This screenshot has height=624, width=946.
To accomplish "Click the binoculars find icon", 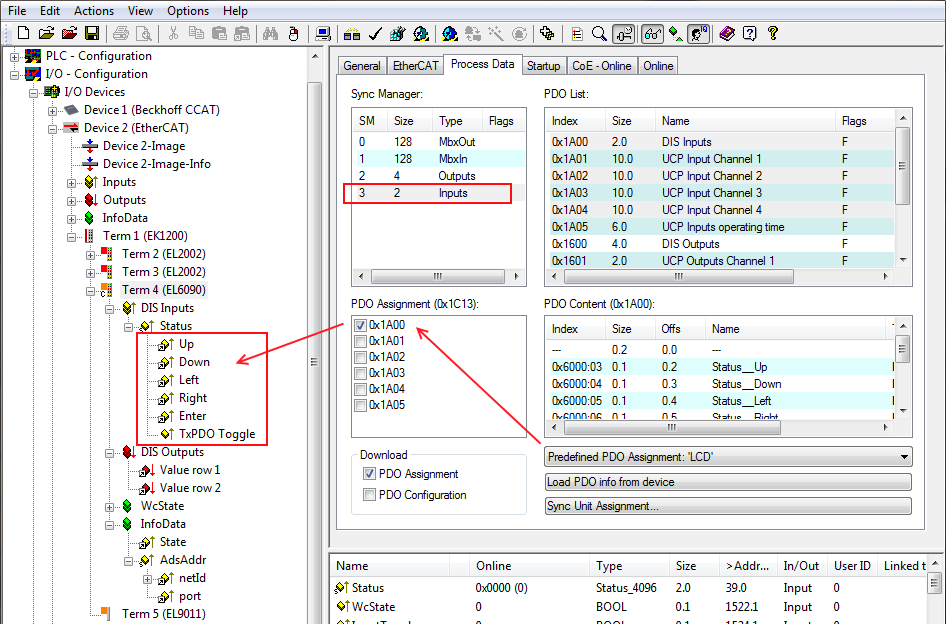I will pyautogui.click(x=270, y=33).
